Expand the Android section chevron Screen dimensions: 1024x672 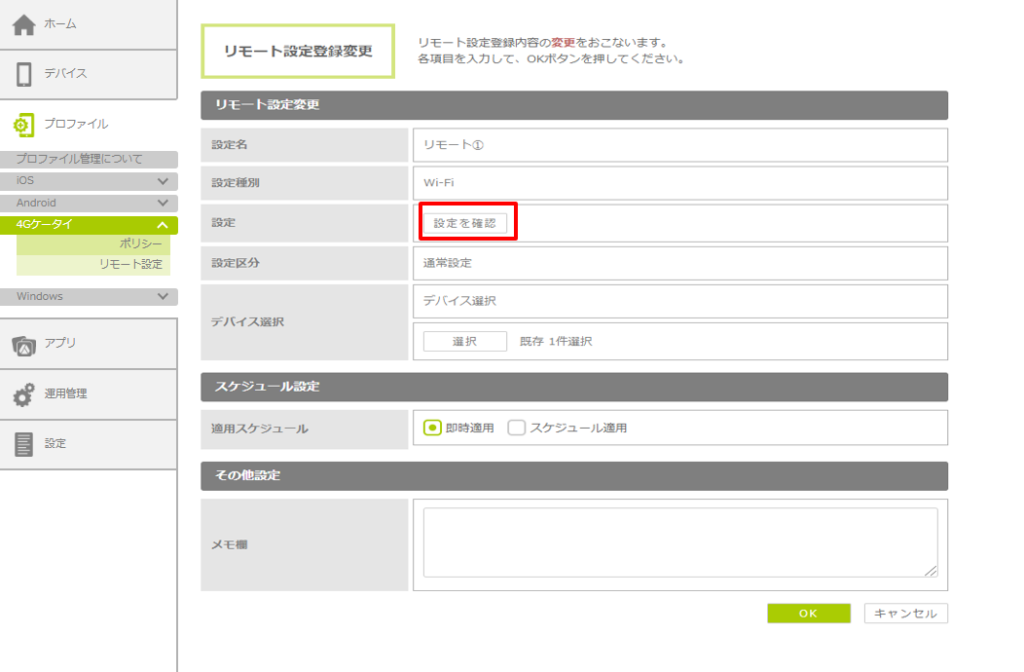[163, 203]
